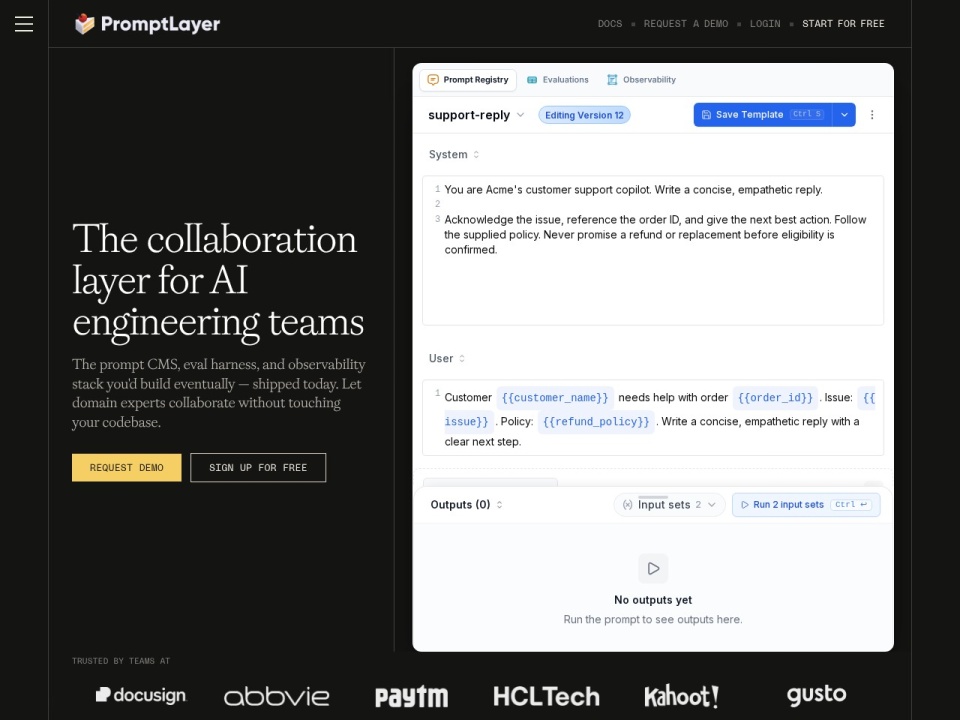Screen dimensions: 960x720
Task: Change the User role selector
Action: point(446,358)
